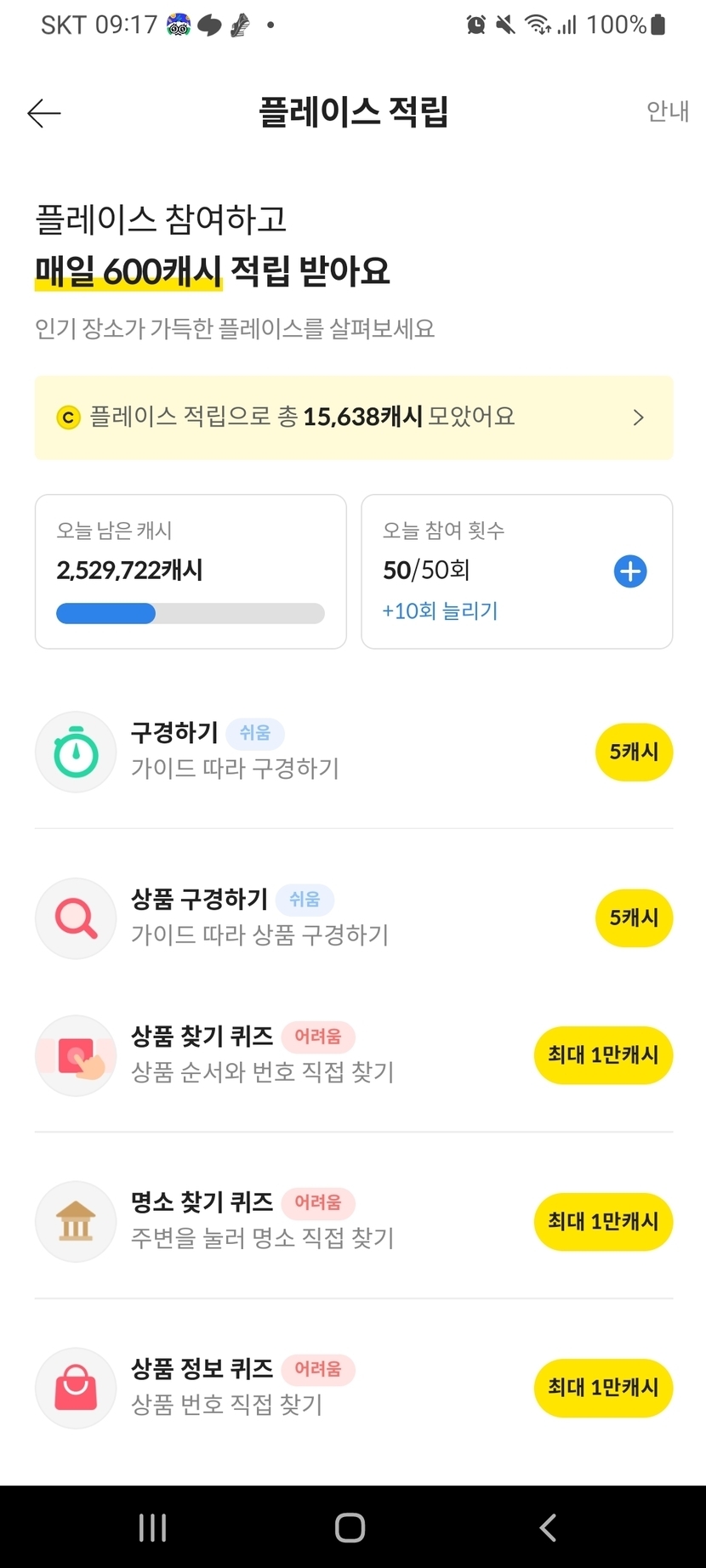This screenshot has height=1568, width=706.
Task: Tap the remaining cash progress bar
Action: (191, 613)
